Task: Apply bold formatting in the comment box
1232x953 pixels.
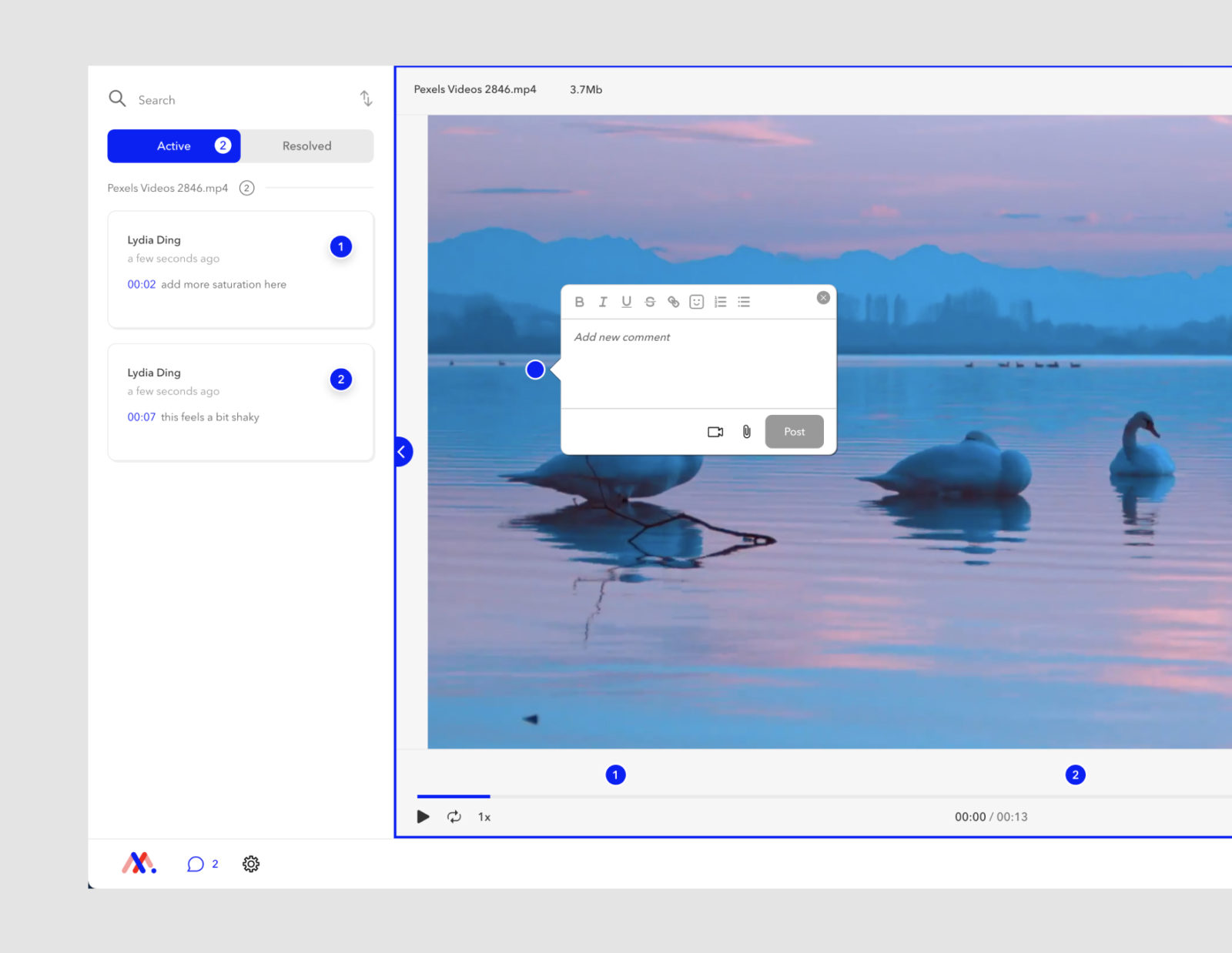Action: (x=579, y=301)
